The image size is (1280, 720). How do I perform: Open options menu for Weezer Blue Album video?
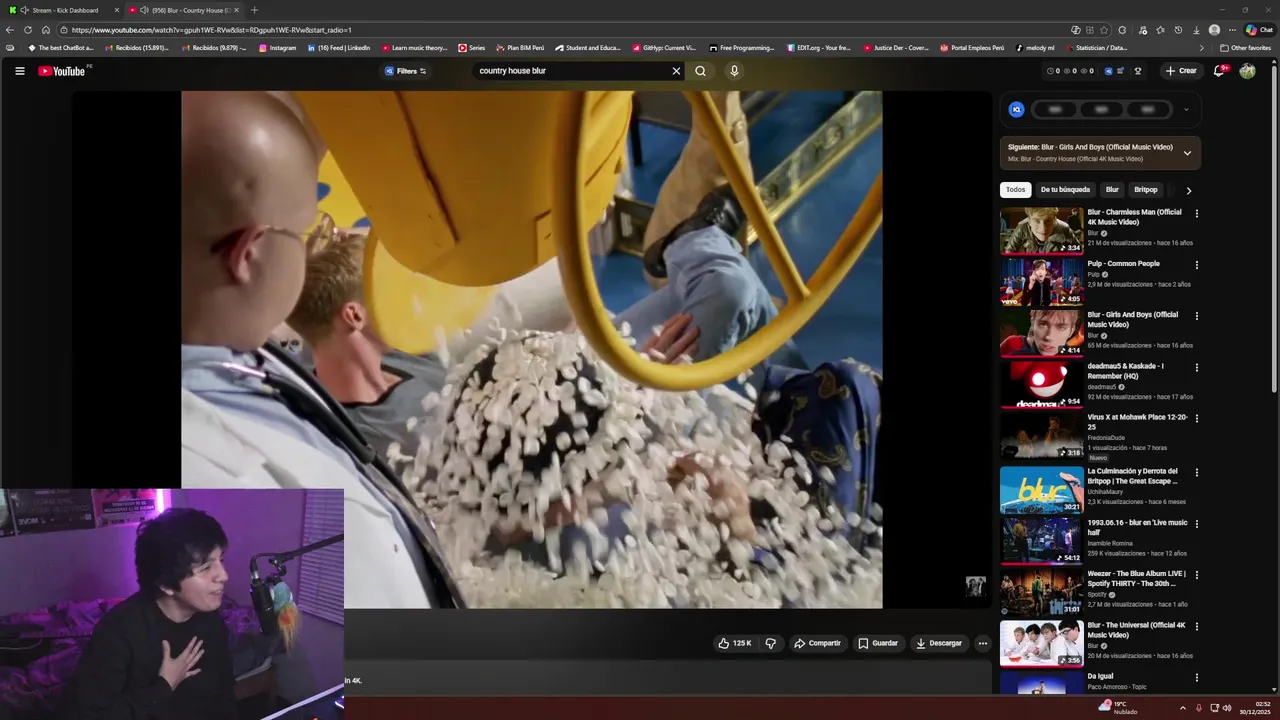[x=1196, y=575]
